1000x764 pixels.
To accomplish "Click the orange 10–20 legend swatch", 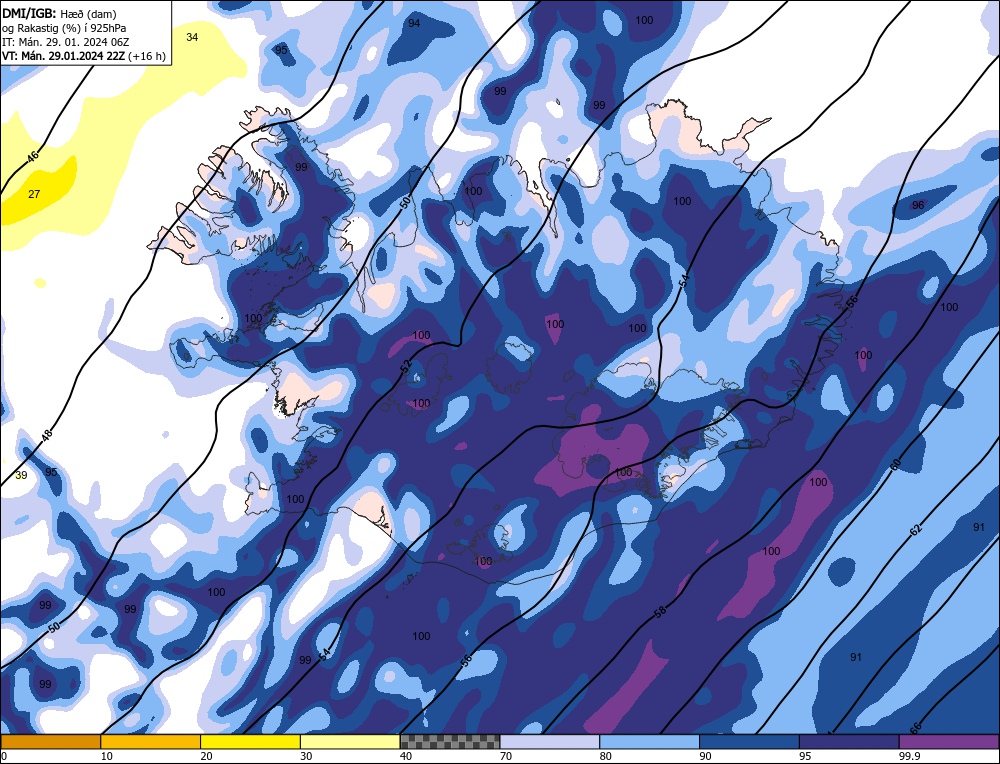I will coord(151,741).
